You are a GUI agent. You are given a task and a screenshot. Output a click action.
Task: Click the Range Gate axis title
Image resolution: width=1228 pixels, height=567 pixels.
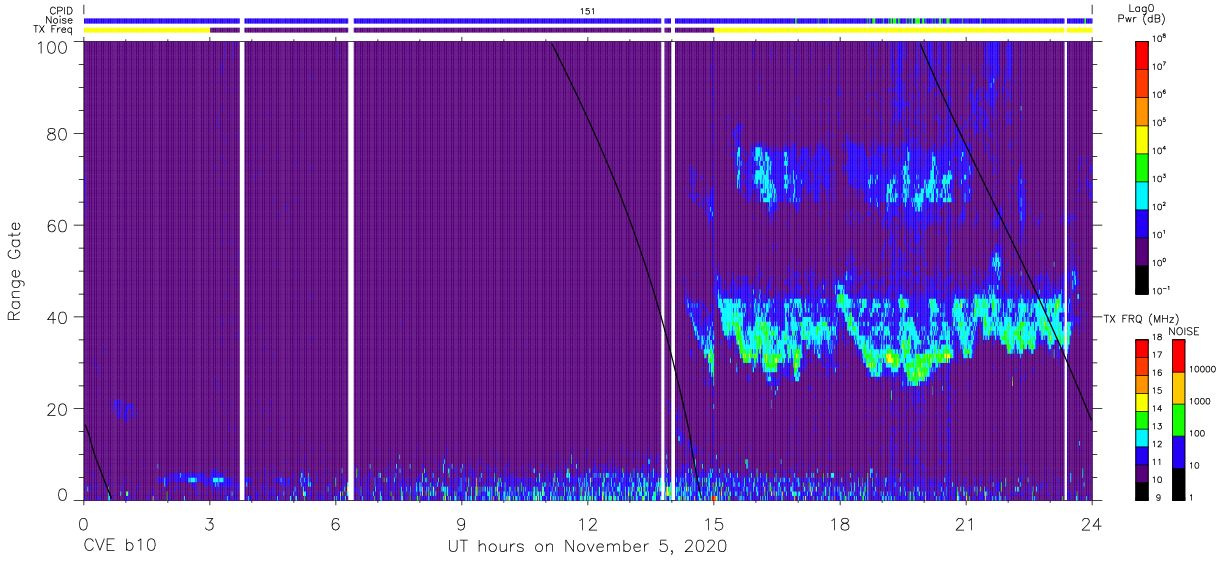[x=15, y=273]
